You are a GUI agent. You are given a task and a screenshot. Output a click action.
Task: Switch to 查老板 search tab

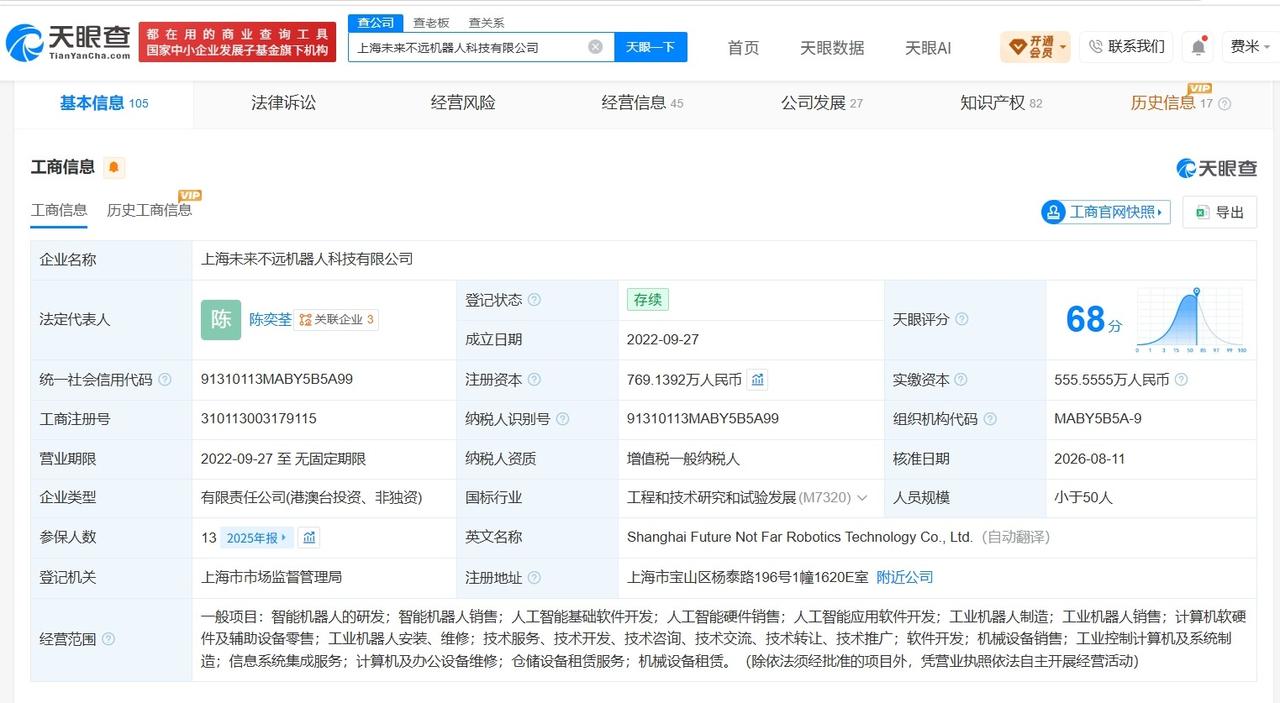pos(431,22)
